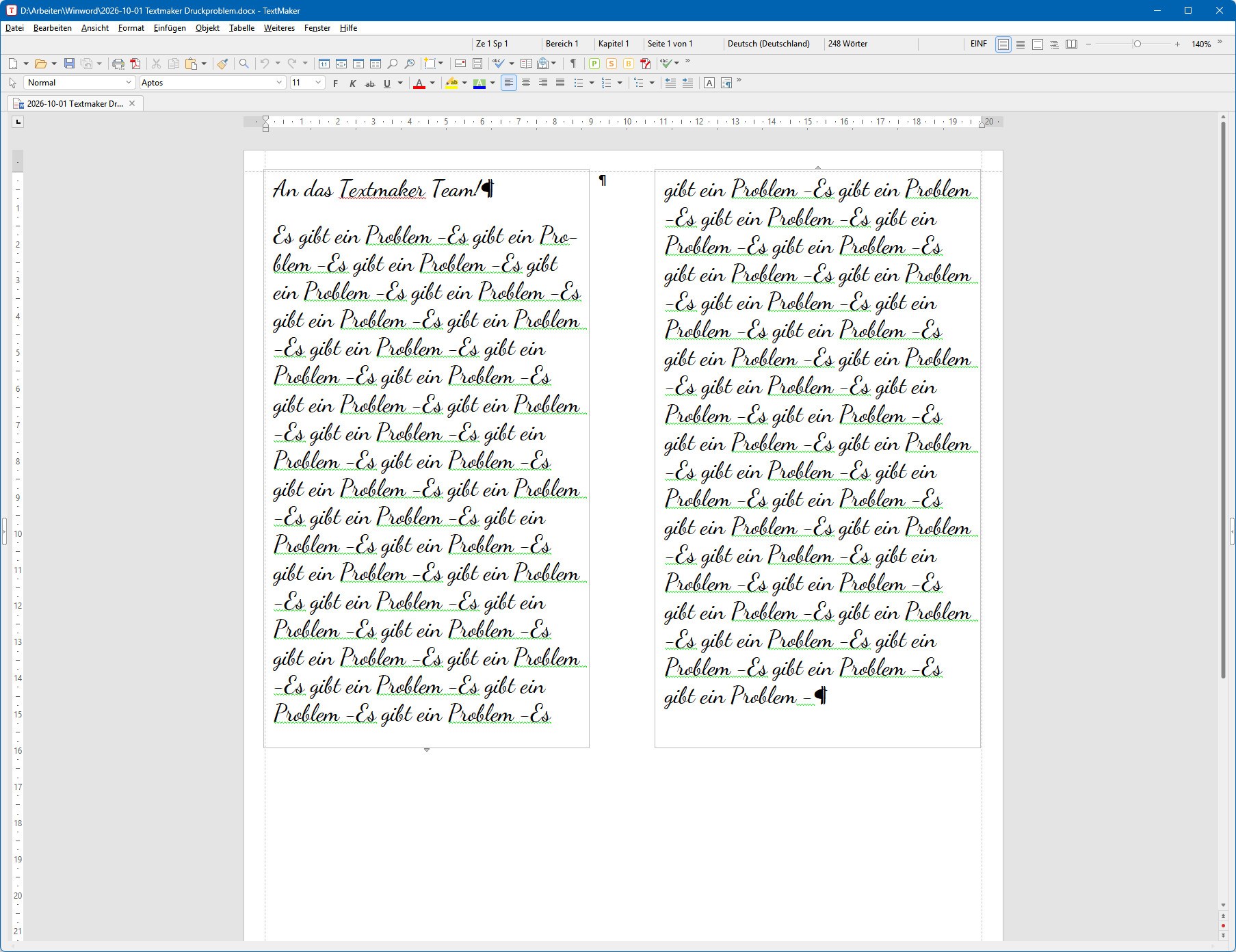Open the Einfügen menu
1236x952 pixels.
(x=170, y=28)
